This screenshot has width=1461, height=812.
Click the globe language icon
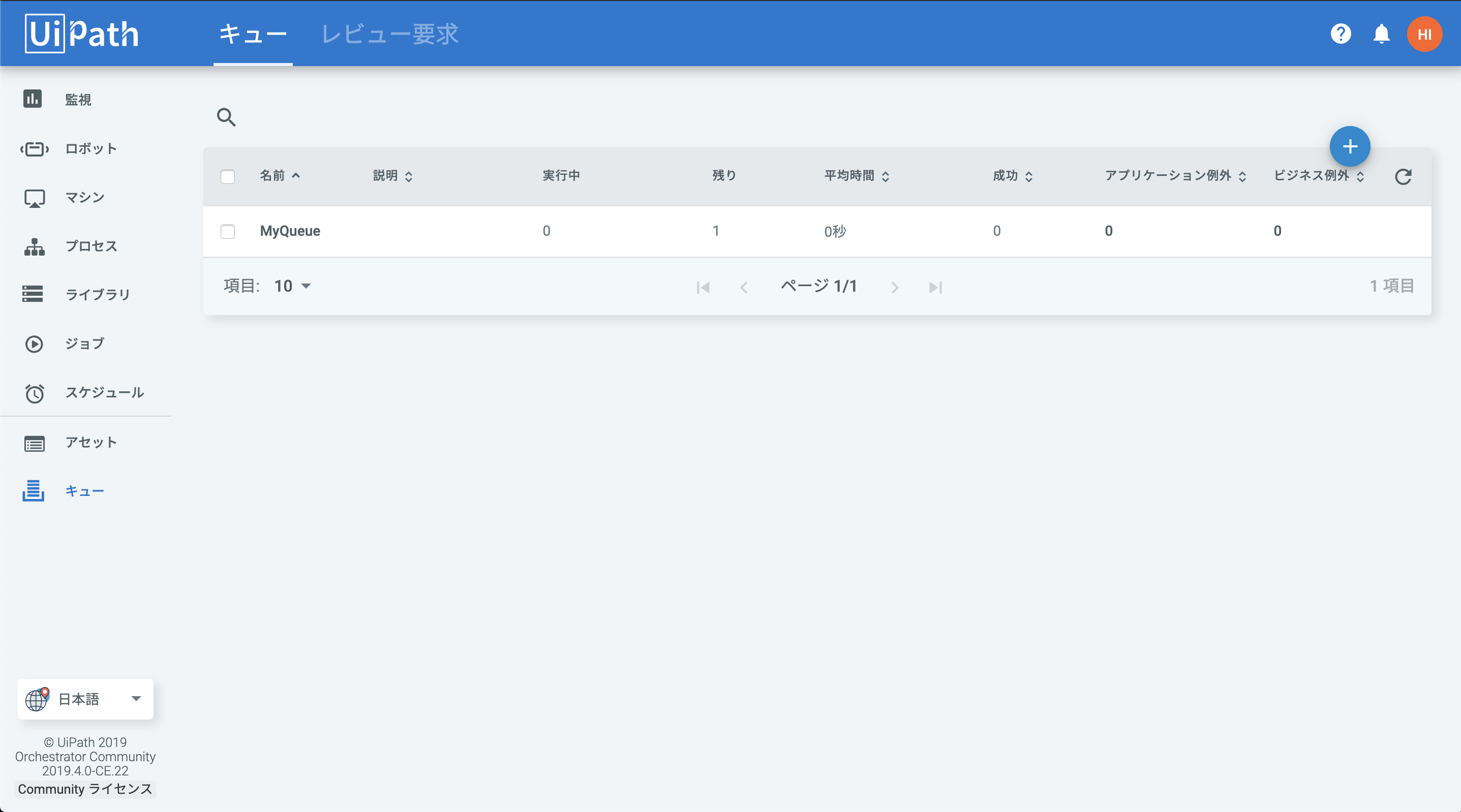click(37, 699)
